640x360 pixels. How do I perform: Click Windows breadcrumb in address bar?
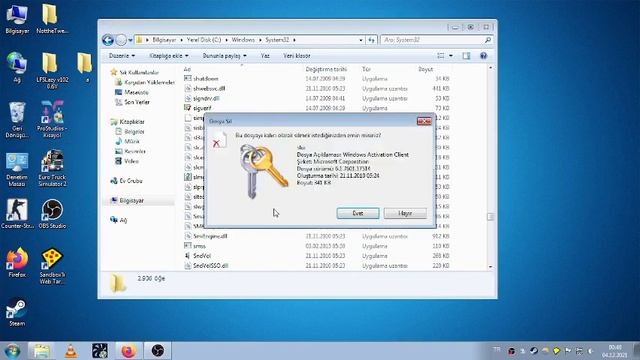tap(243, 40)
